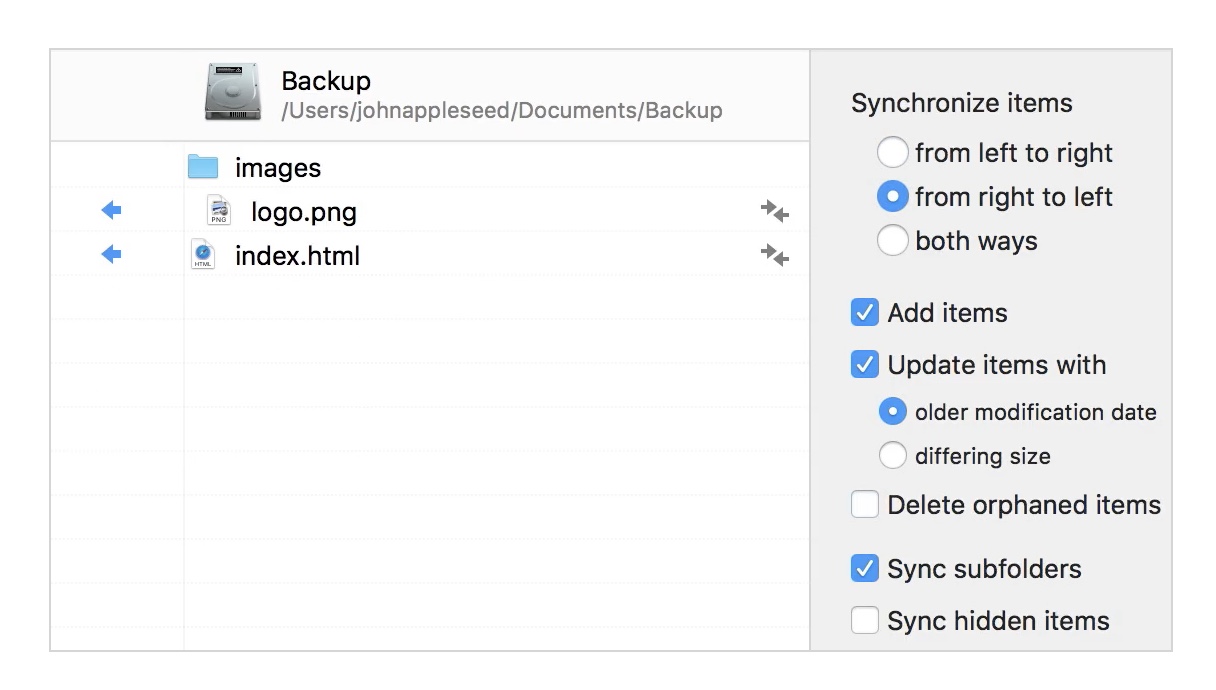Uncheck the Add items checkbox
The image size is (1216, 690).
(x=864, y=313)
